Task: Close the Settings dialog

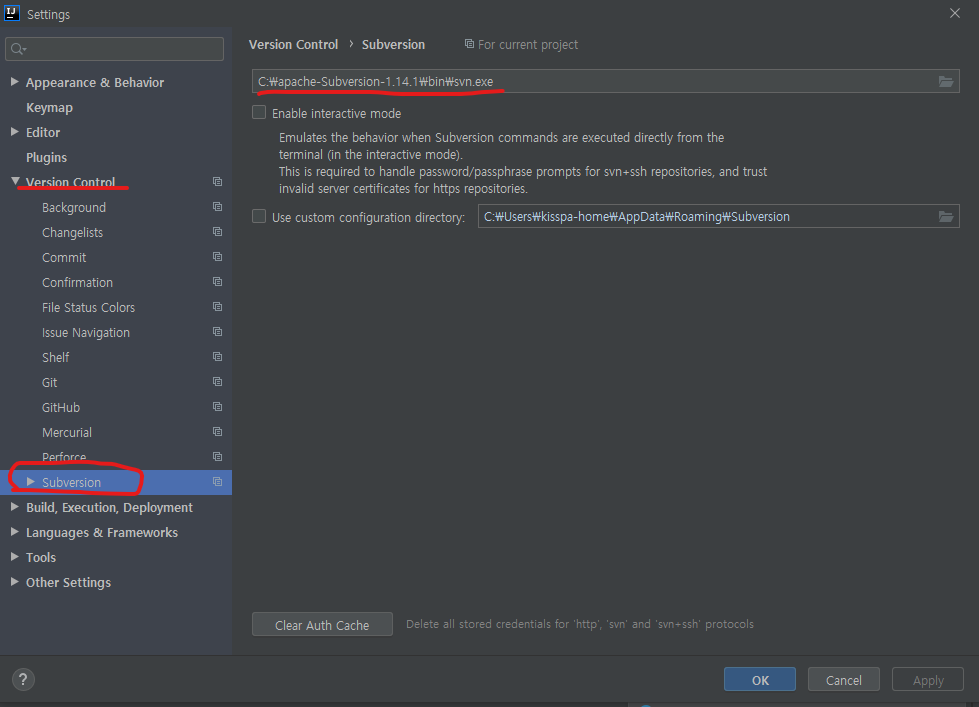Action: coord(955,13)
